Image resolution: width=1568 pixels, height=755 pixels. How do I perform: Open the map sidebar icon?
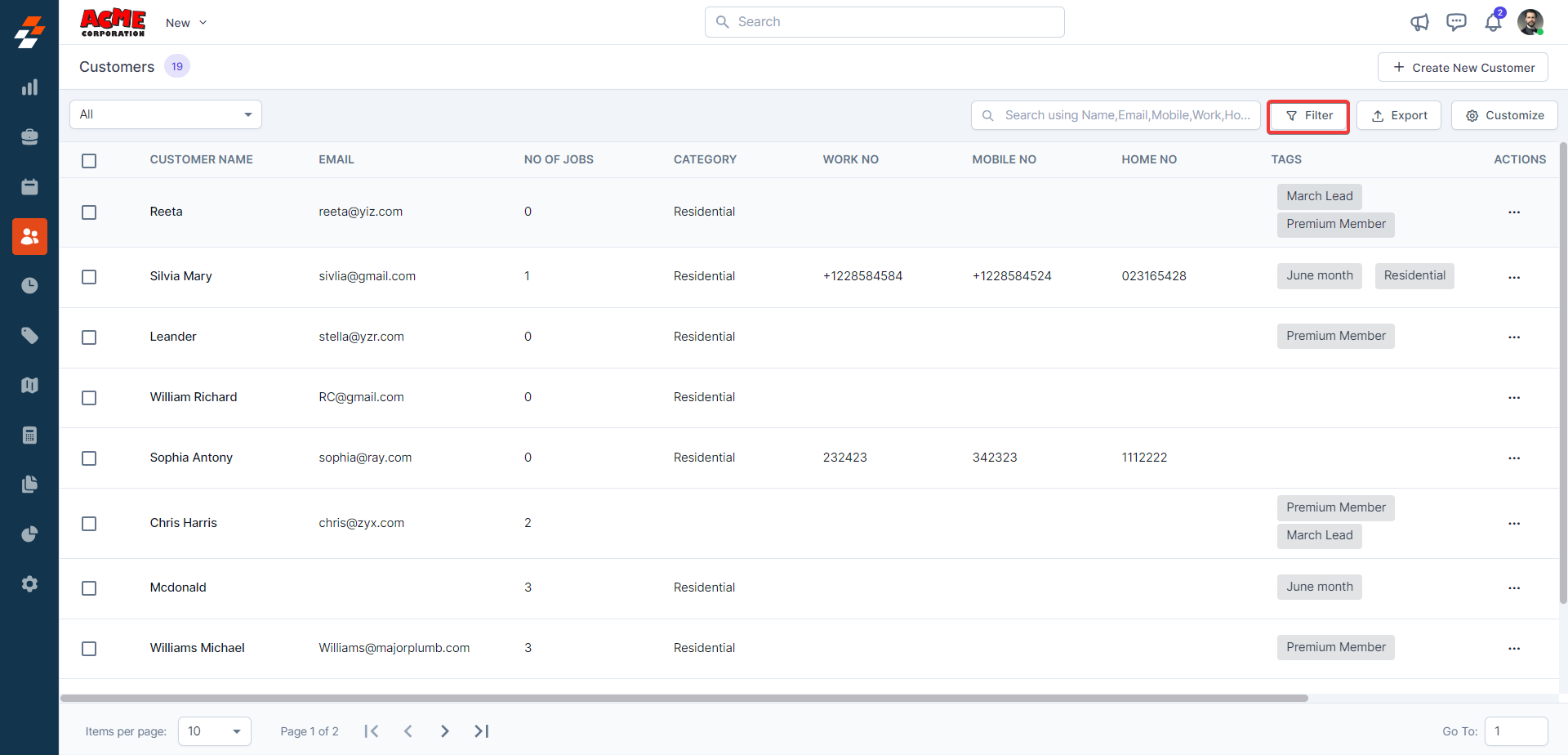point(29,386)
